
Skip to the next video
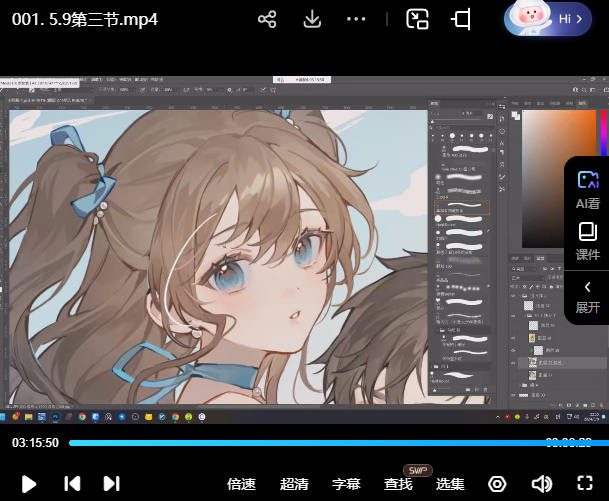point(111,484)
